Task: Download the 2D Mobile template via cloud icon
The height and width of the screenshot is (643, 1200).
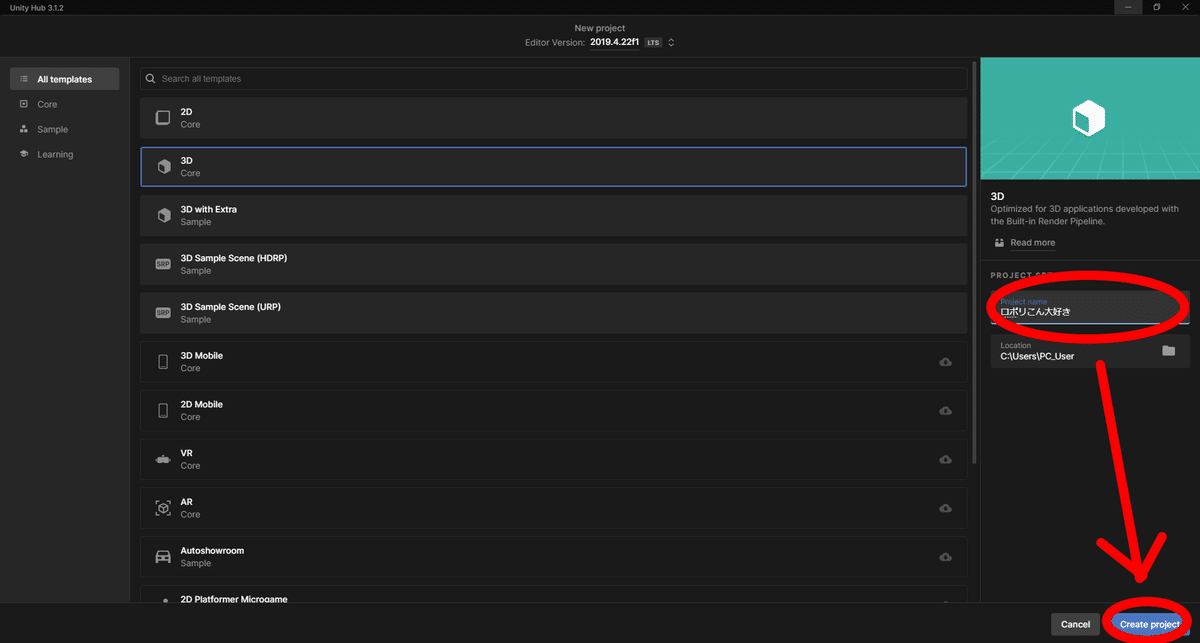Action: coord(945,411)
